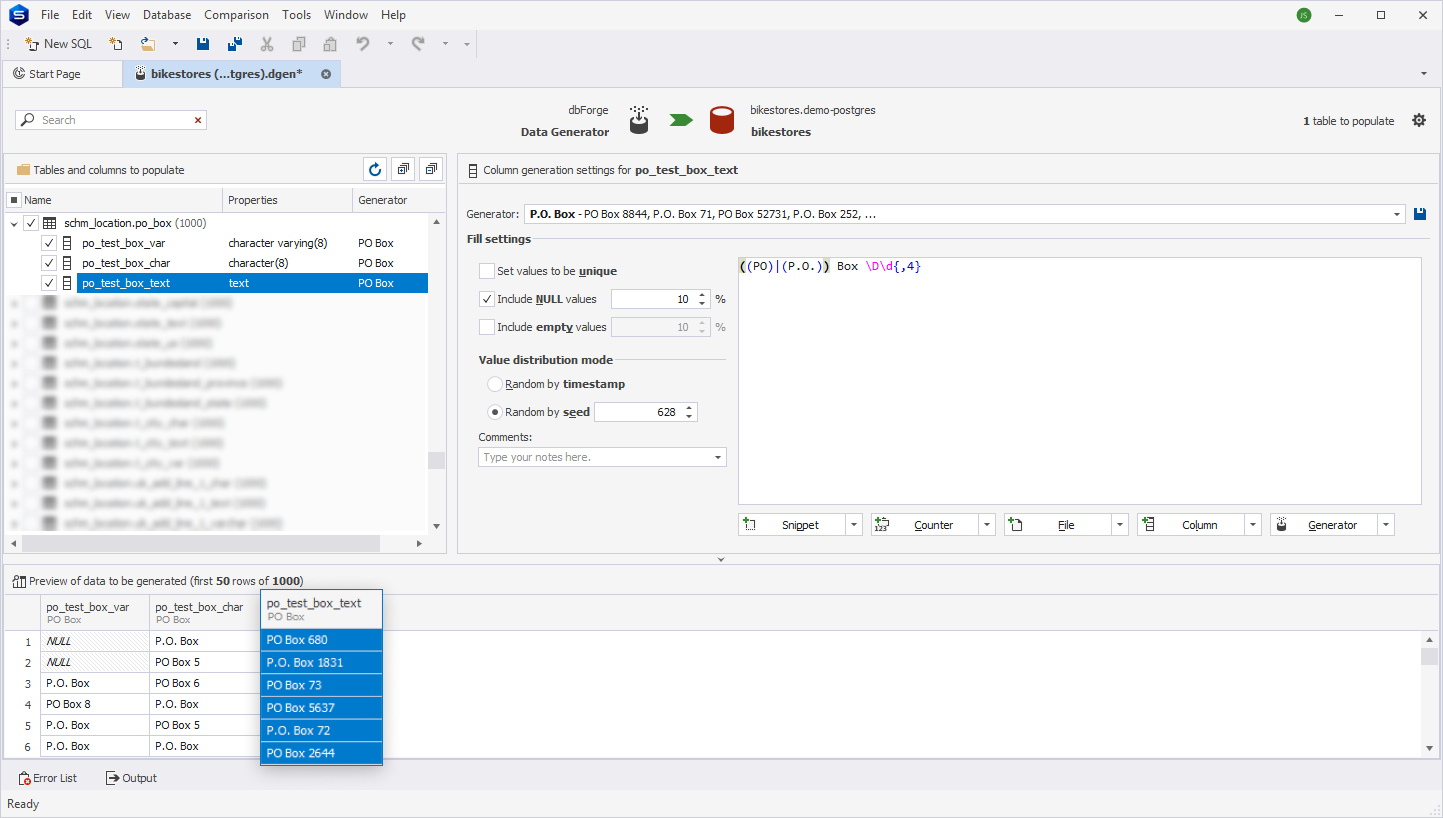1443x818 pixels.
Task: Collapse the schm_location.po_box table node
Action: tap(14, 224)
